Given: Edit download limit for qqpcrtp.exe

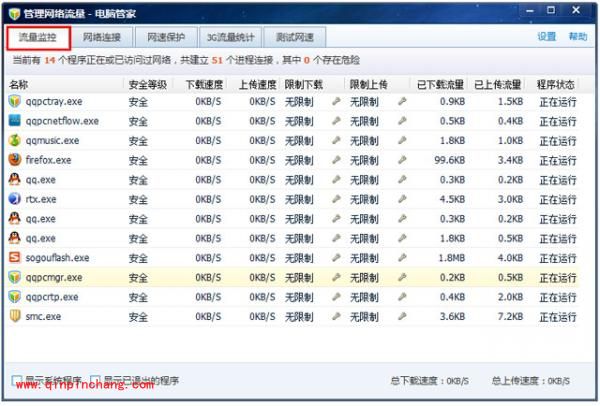Looking at the screenshot, I should (336, 297).
